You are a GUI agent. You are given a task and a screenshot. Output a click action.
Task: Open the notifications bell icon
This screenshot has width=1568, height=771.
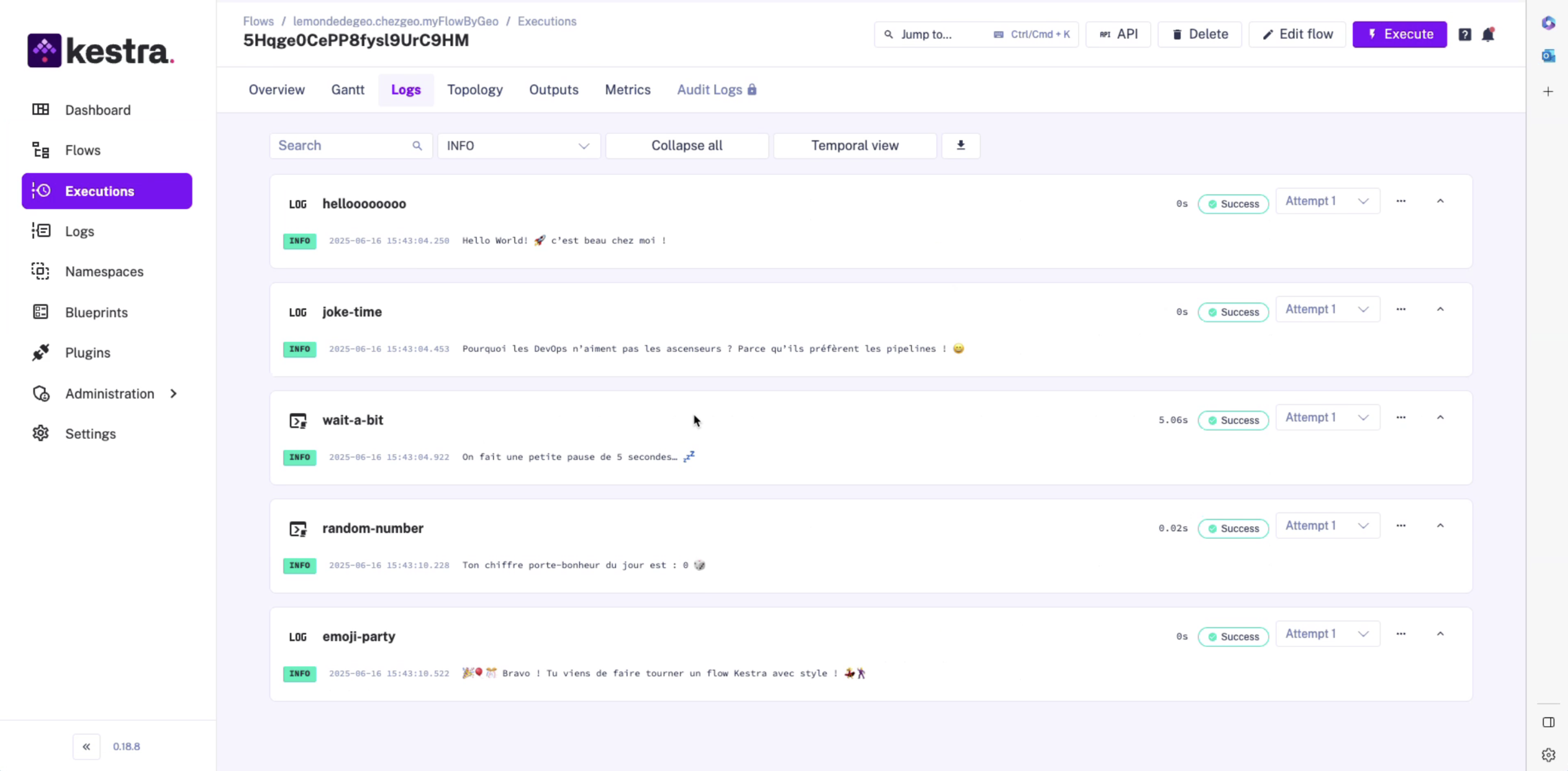click(x=1487, y=35)
